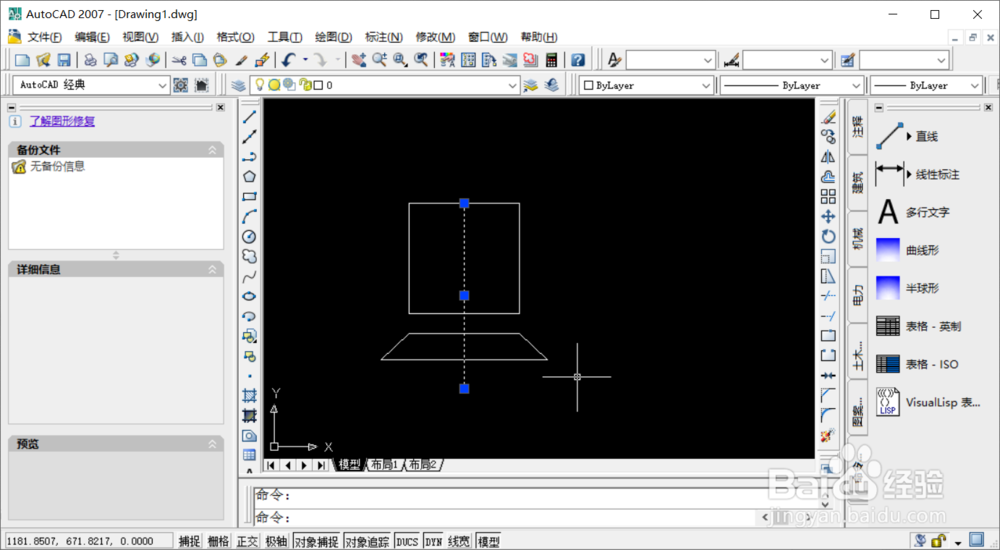Select the Array modify tool
This screenshot has width=1000, height=550.
(828, 197)
